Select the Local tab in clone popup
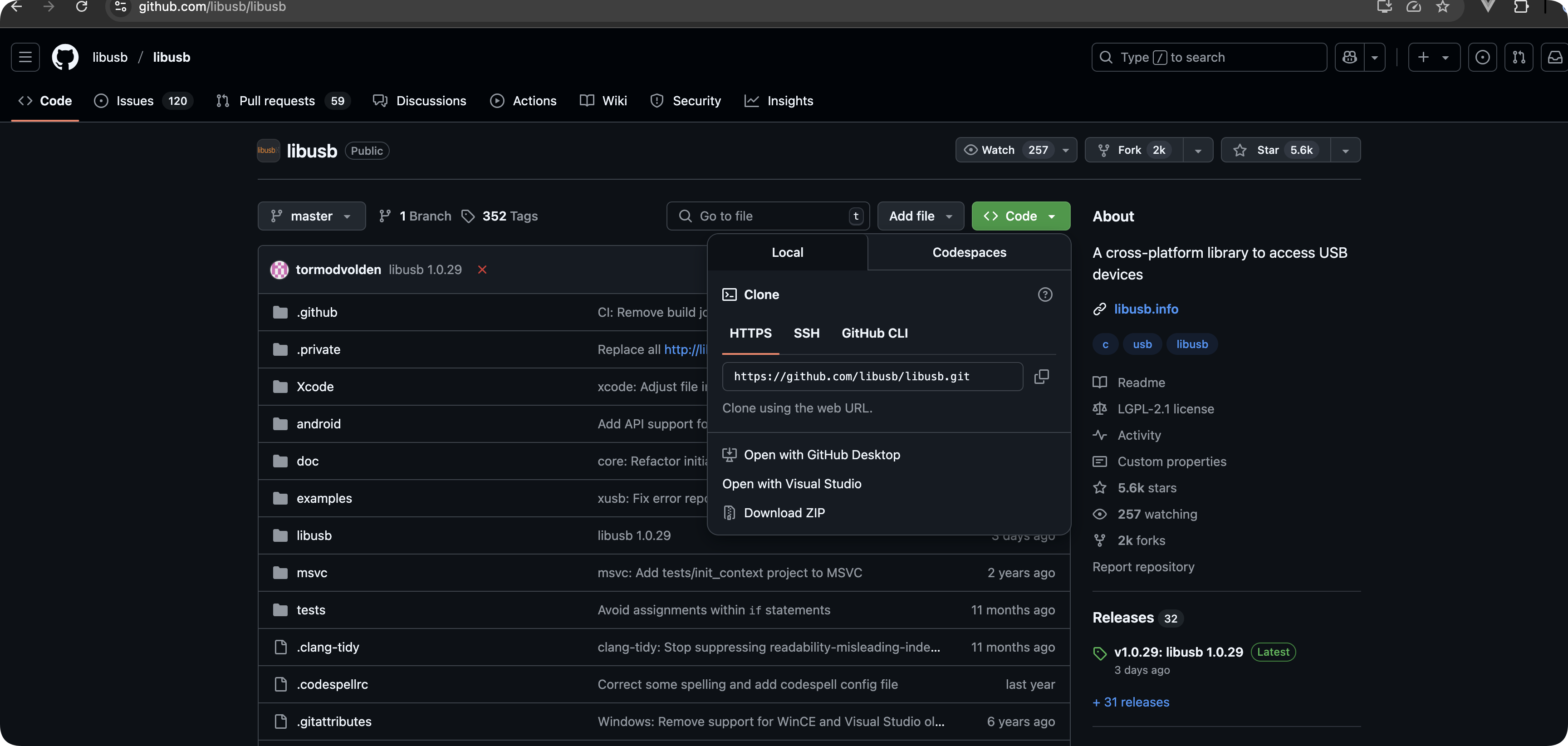1568x746 pixels. 788,252
